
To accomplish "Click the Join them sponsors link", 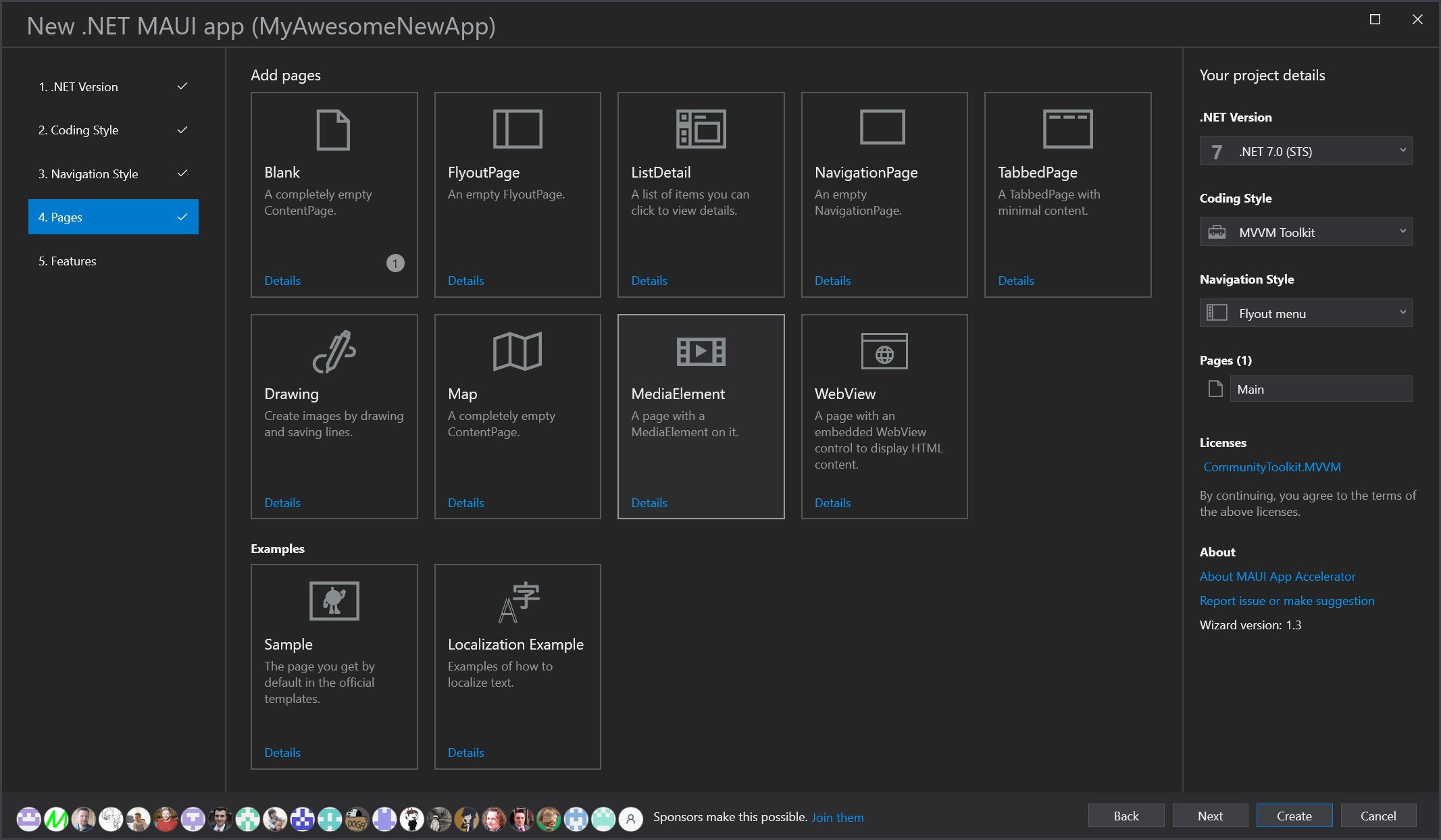I will [x=837, y=817].
